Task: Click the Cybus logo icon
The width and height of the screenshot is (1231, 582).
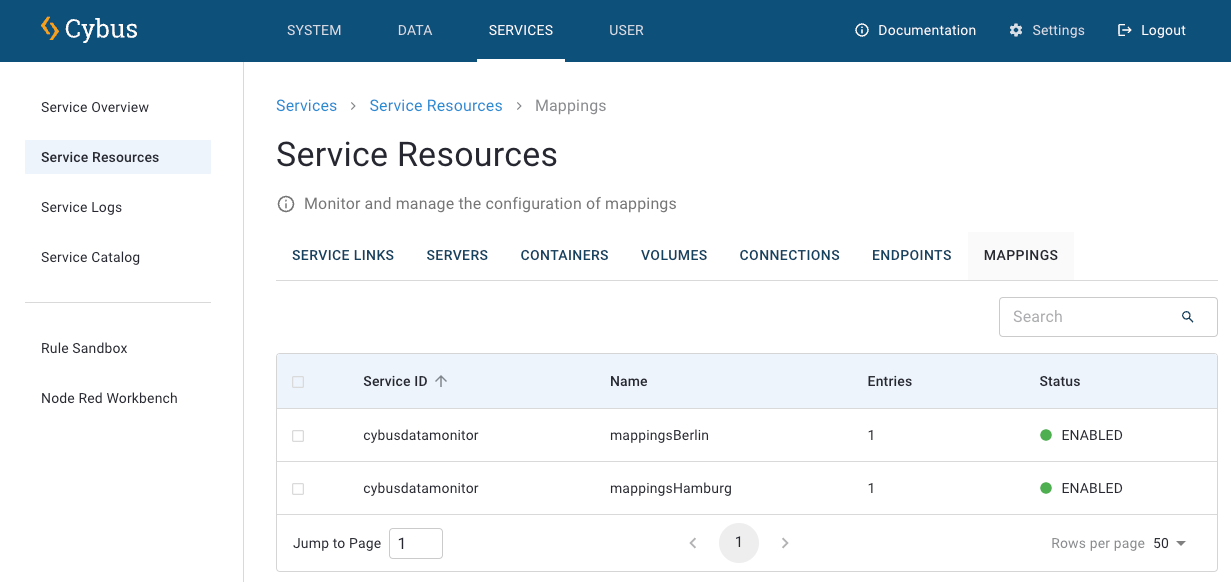Action: click(49, 29)
